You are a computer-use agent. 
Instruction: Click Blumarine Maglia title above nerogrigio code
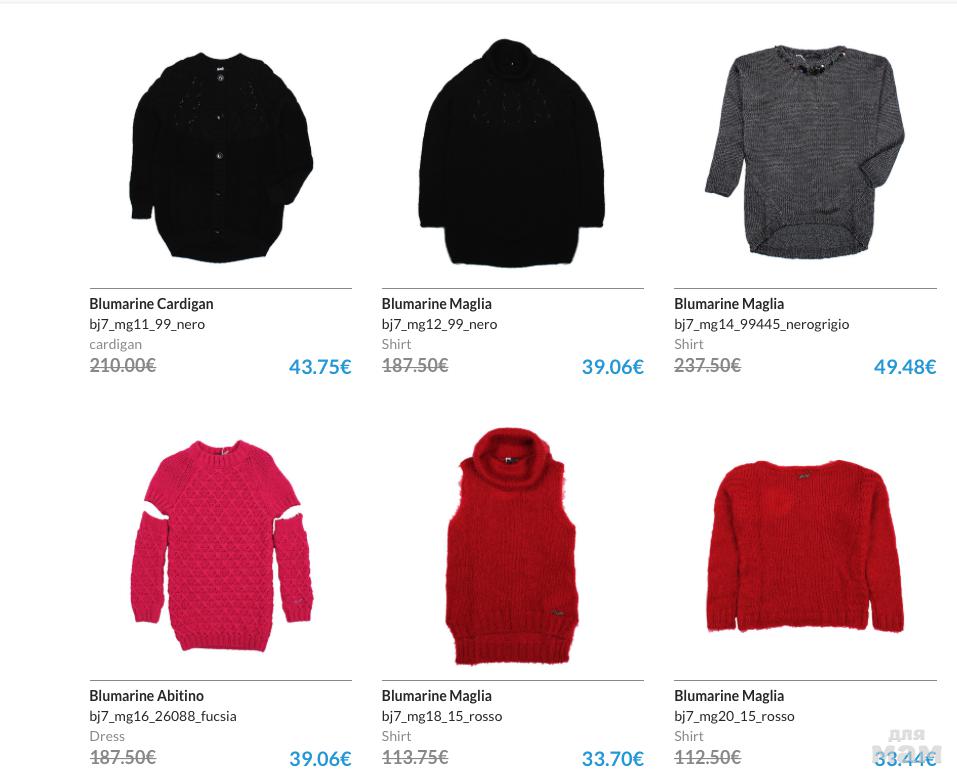click(729, 304)
